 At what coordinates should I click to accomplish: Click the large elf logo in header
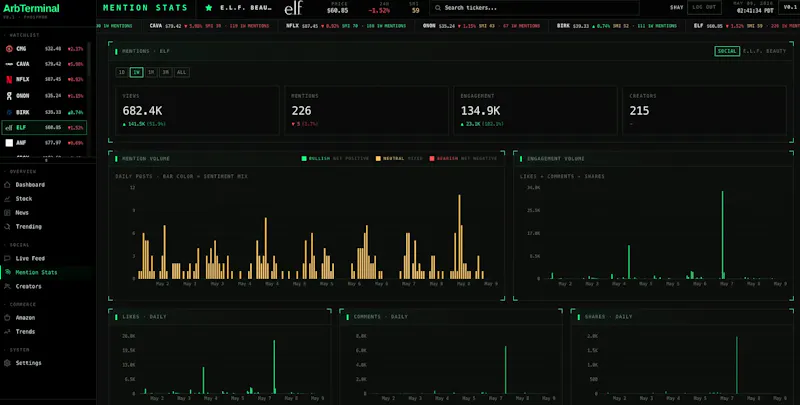[293, 8]
